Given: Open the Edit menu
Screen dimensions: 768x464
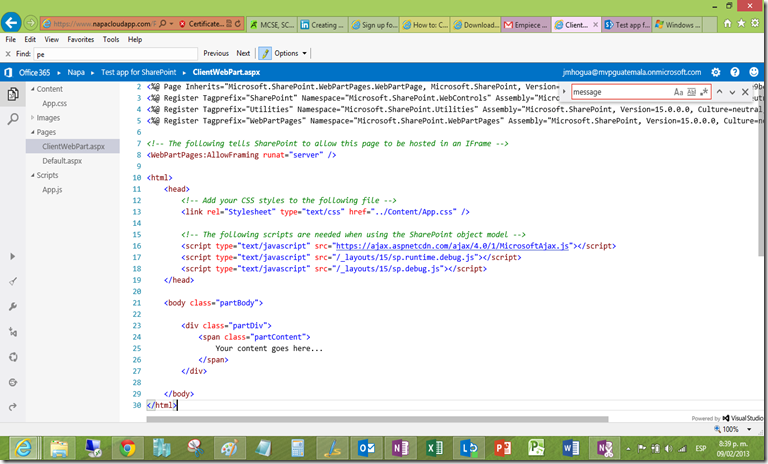Looking at the screenshot, I should [30, 39].
